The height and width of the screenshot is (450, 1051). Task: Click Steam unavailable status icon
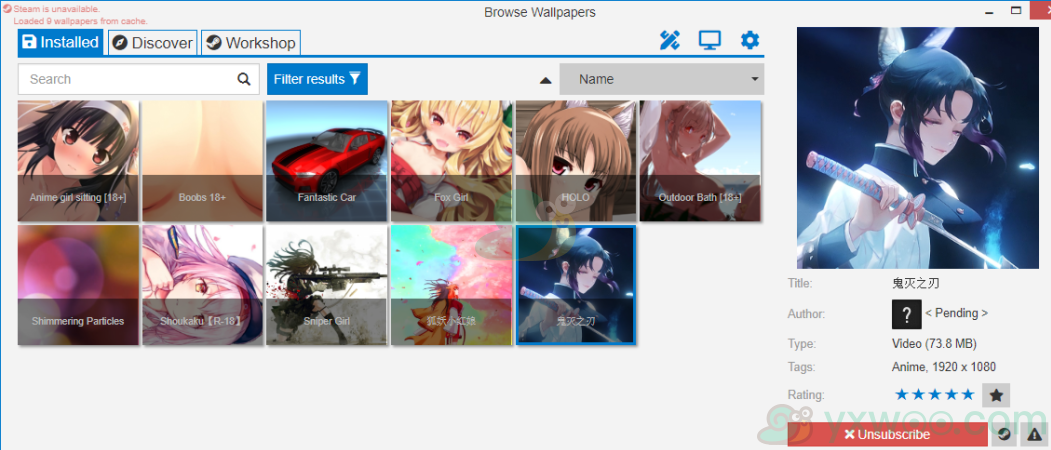(x=7, y=9)
